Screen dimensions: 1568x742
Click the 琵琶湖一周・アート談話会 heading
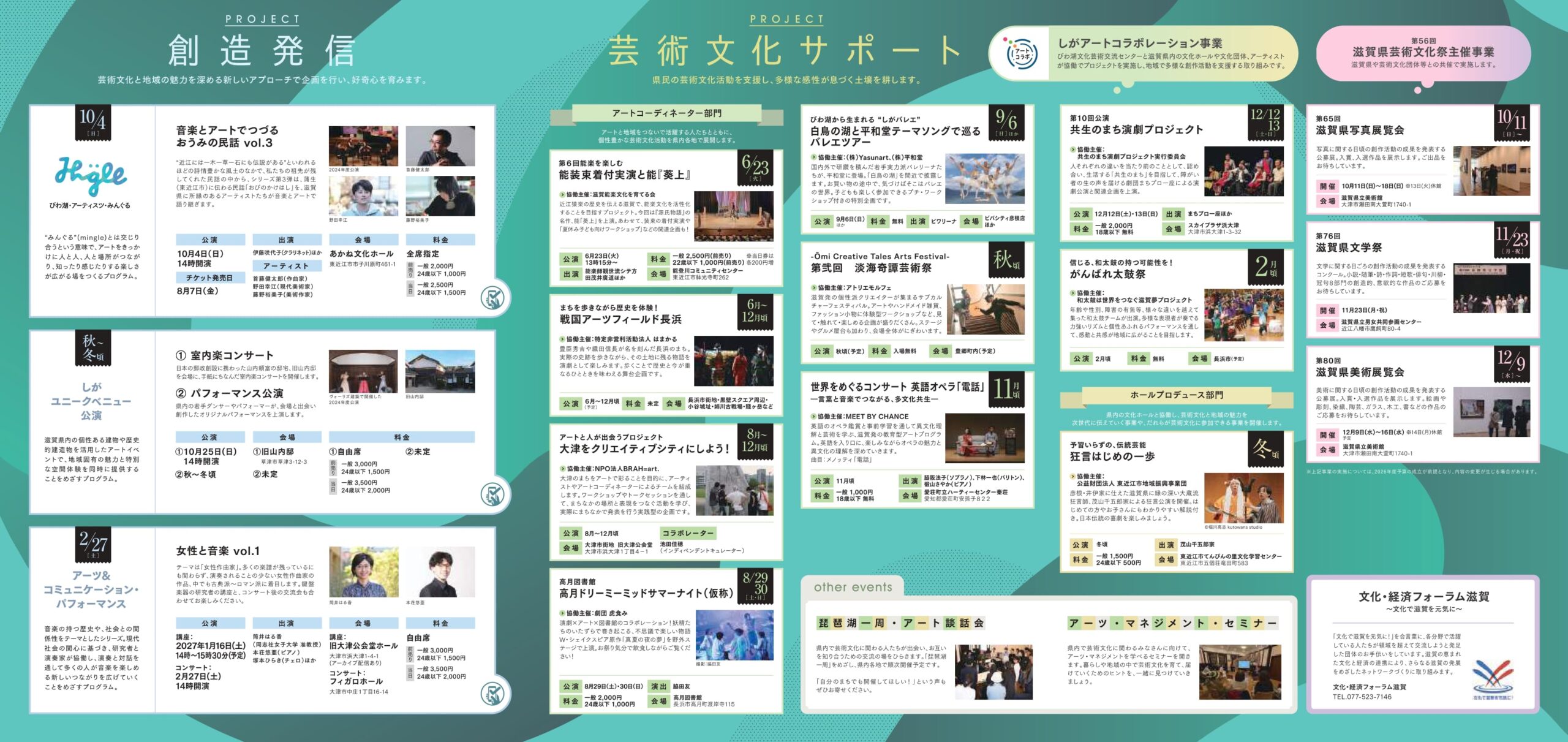click(x=900, y=623)
